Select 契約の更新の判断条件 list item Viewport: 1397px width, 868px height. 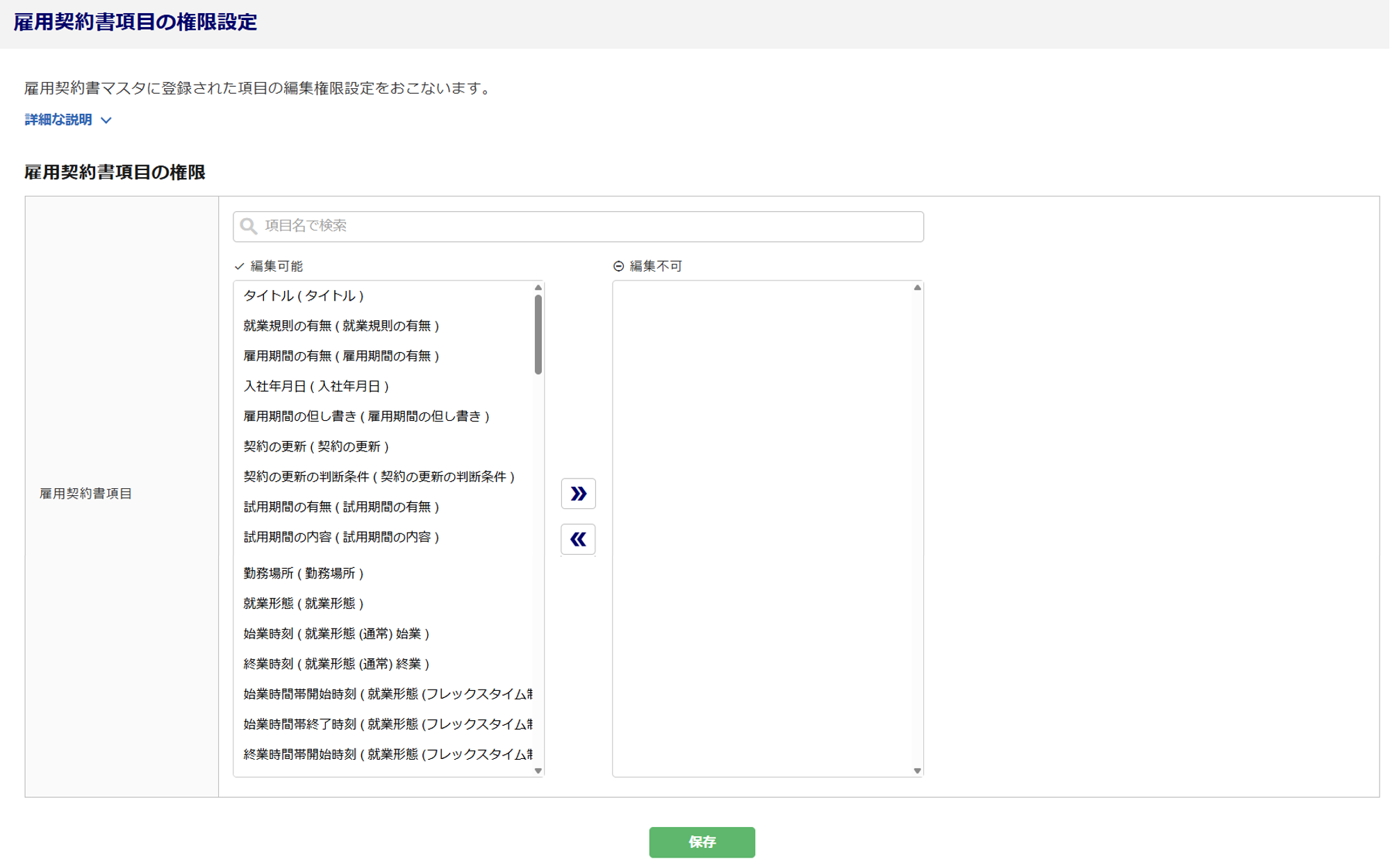pos(379,476)
